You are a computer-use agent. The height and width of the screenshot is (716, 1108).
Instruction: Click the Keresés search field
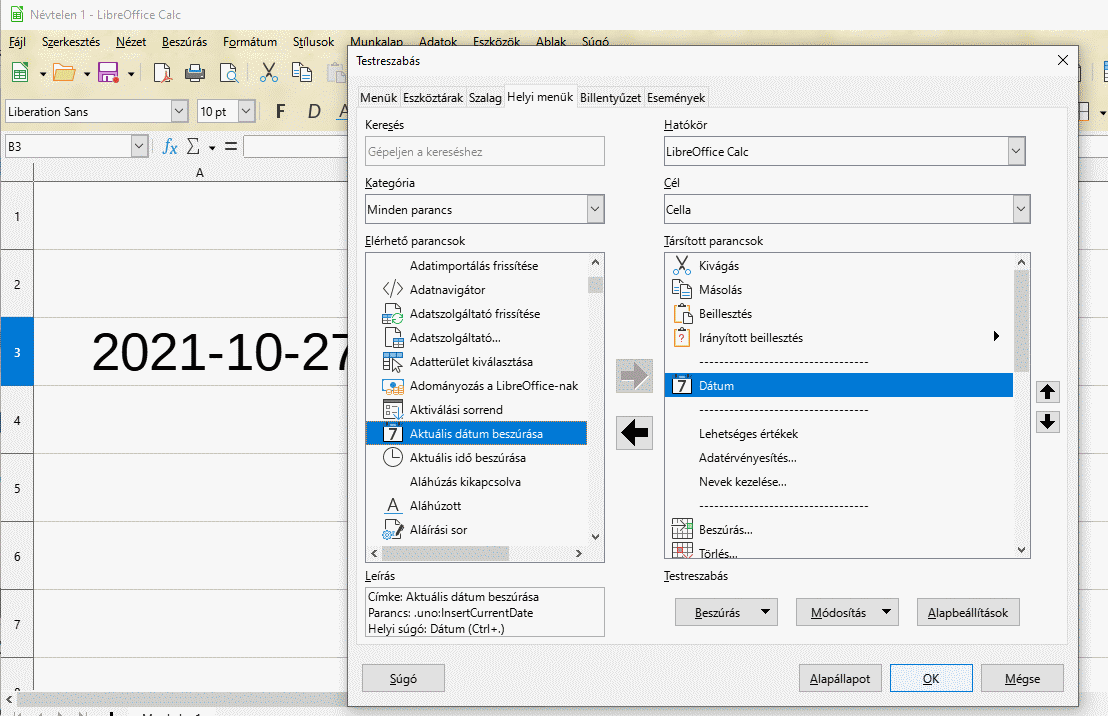tap(485, 152)
